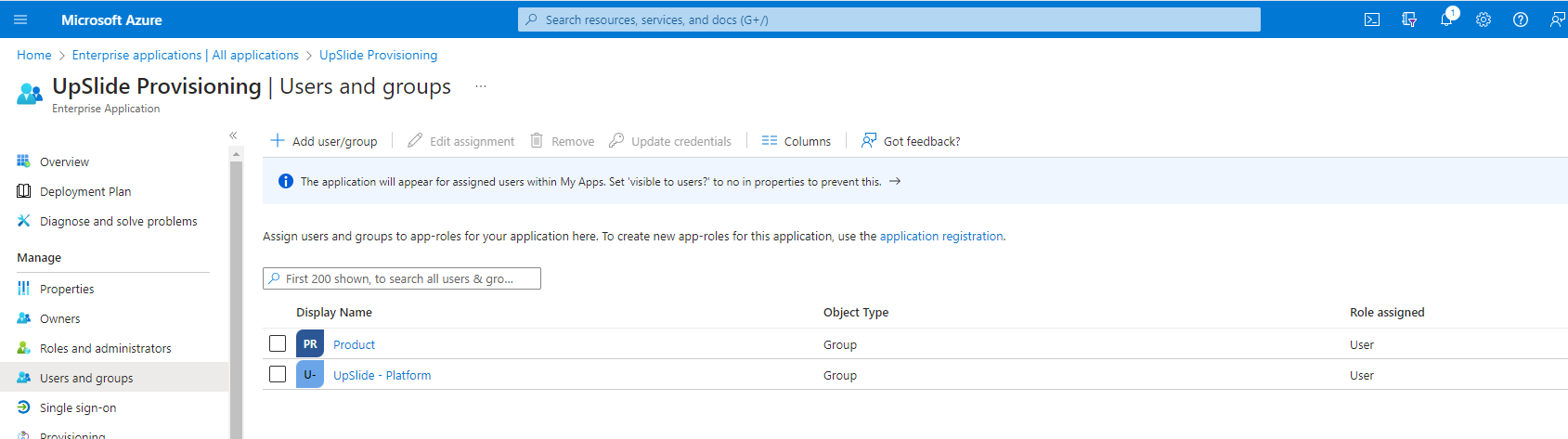1568x439 pixels.
Task: Open Owners in the sidebar
Action: tap(60, 319)
